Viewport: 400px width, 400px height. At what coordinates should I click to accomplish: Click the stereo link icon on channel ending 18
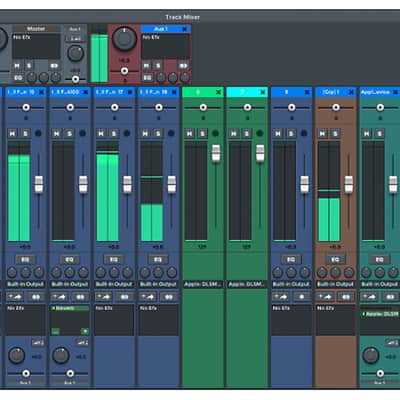tap(169, 296)
